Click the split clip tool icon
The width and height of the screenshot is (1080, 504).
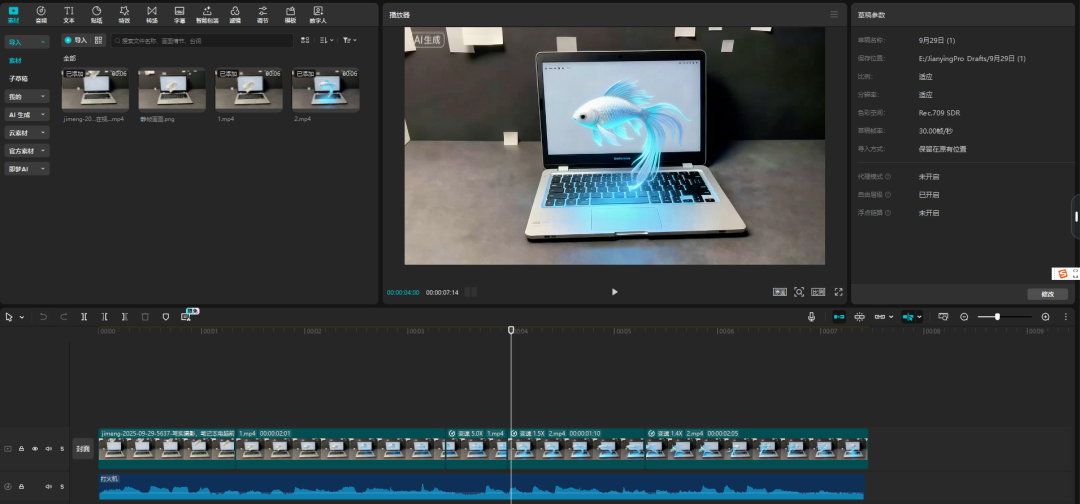click(x=84, y=316)
